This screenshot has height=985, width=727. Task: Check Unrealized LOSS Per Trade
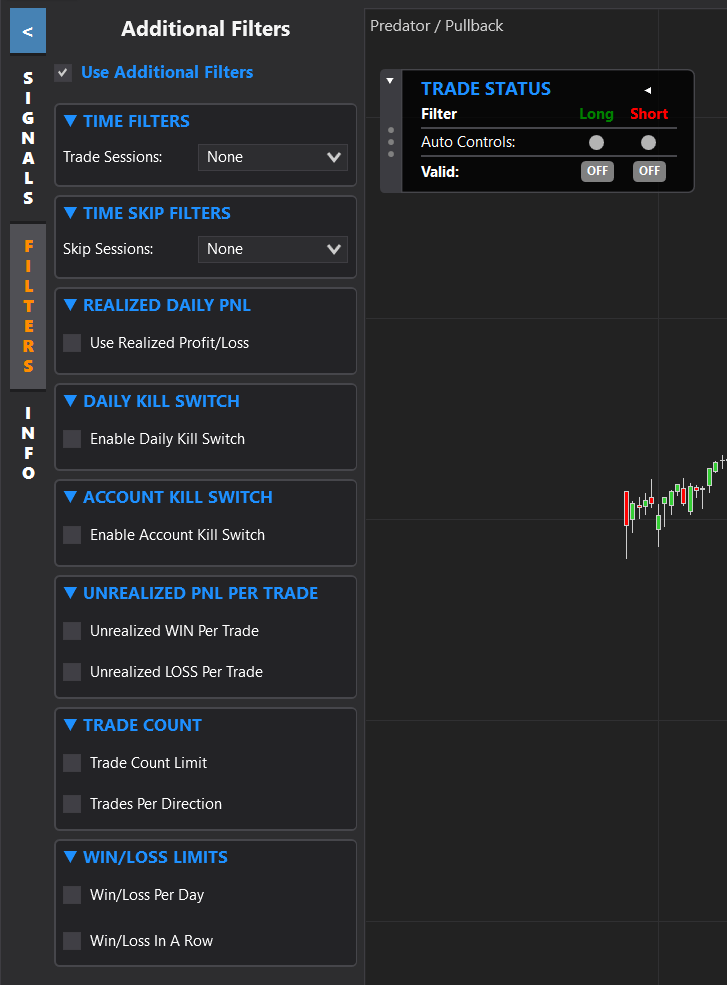[72, 672]
